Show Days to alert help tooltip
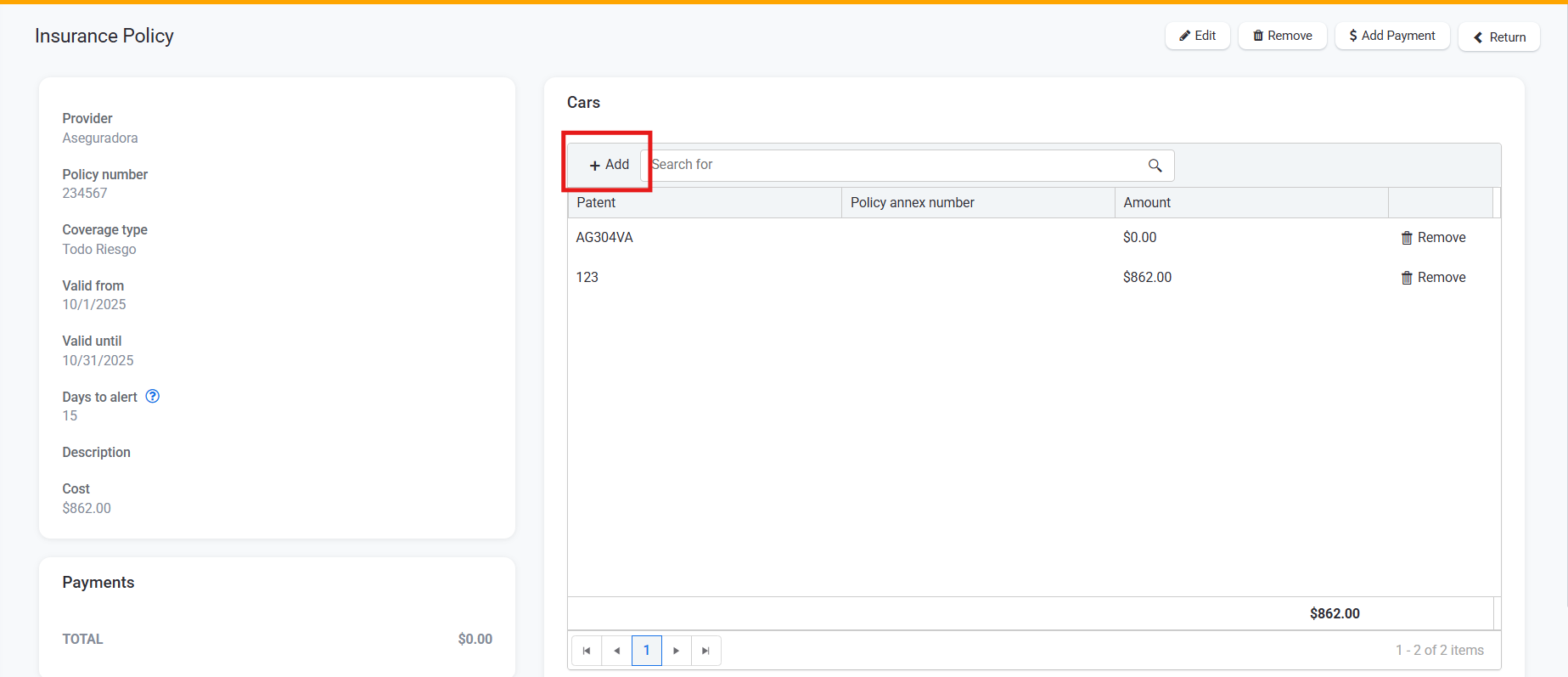 coord(153,397)
